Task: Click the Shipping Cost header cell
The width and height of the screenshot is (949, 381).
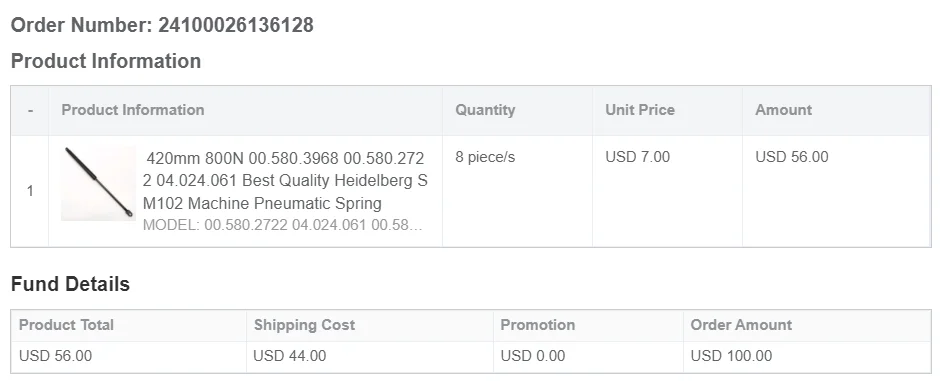Action: (370, 325)
